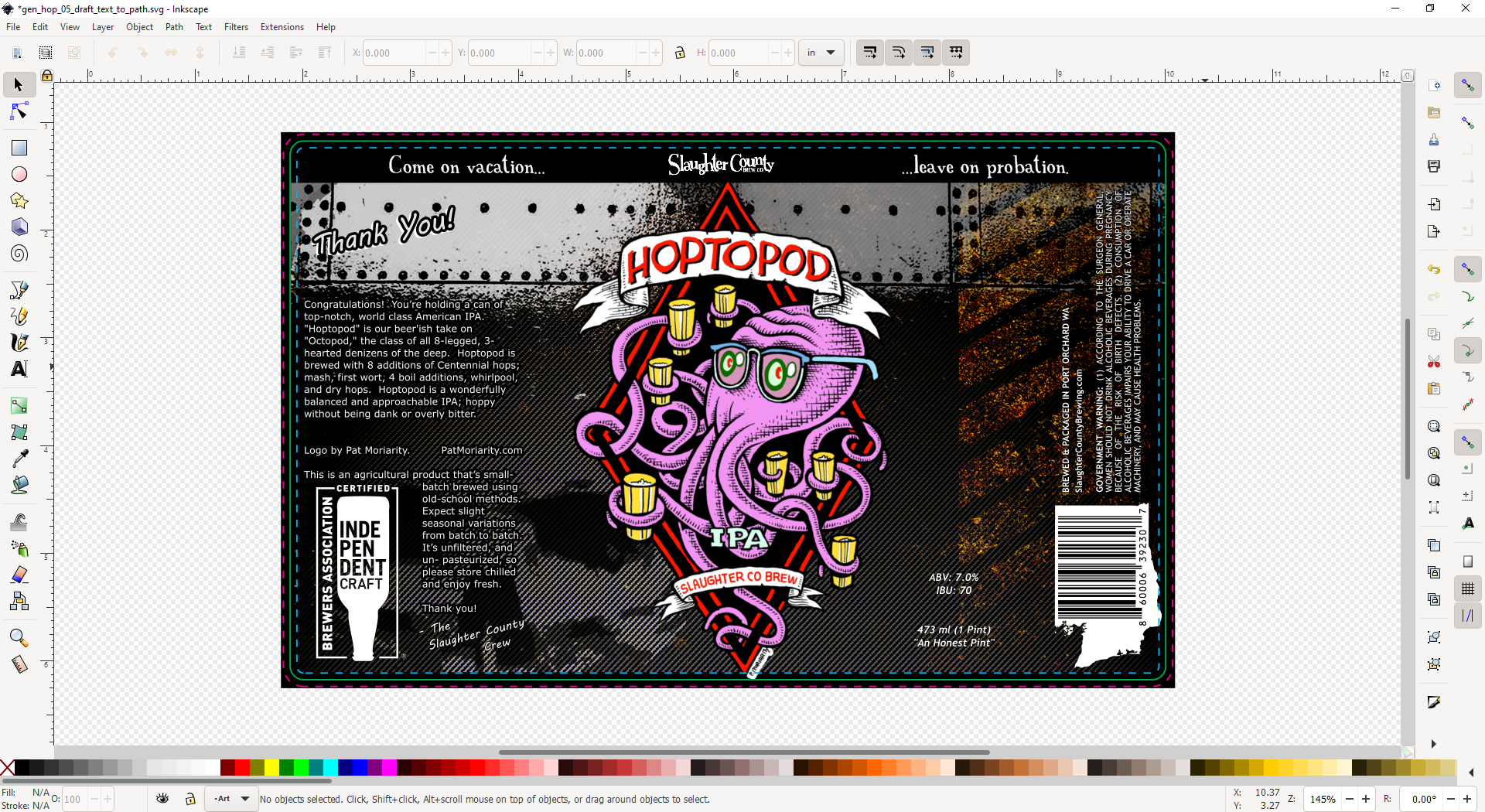The width and height of the screenshot is (1485, 812).
Task: Select the Gradient tool
Action: pos(19,406)
